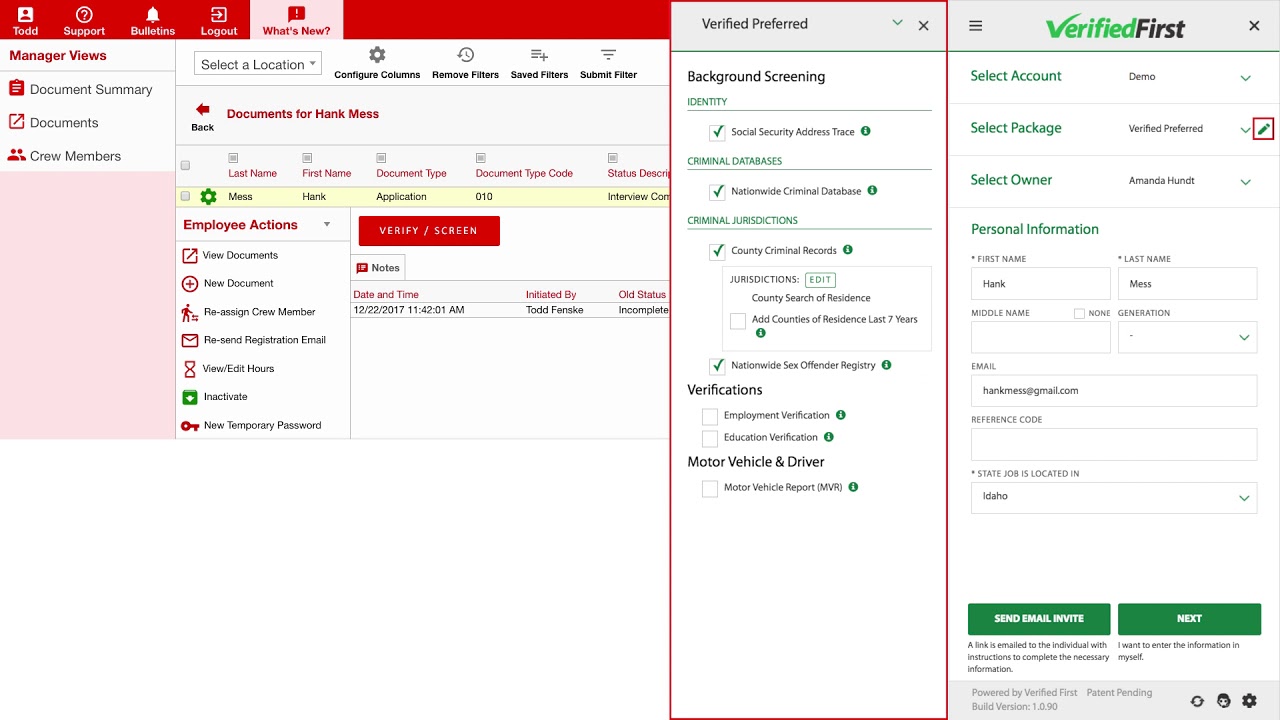Click info icon beside County Criminal Records
The width and height of the screenshot is (1280, 720).
point(848,250)
